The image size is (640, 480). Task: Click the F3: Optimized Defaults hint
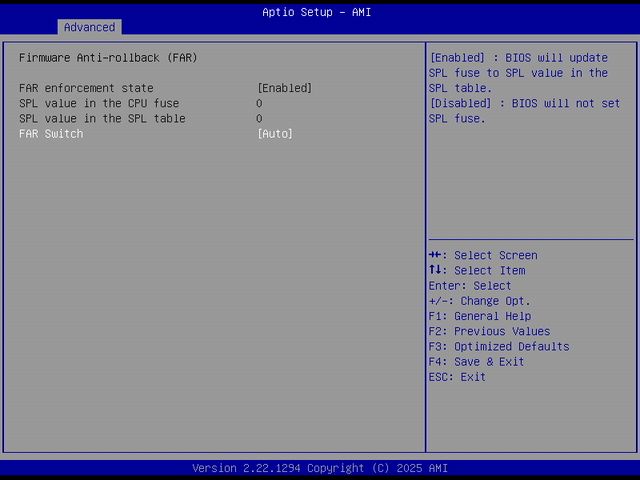[499, 347]
